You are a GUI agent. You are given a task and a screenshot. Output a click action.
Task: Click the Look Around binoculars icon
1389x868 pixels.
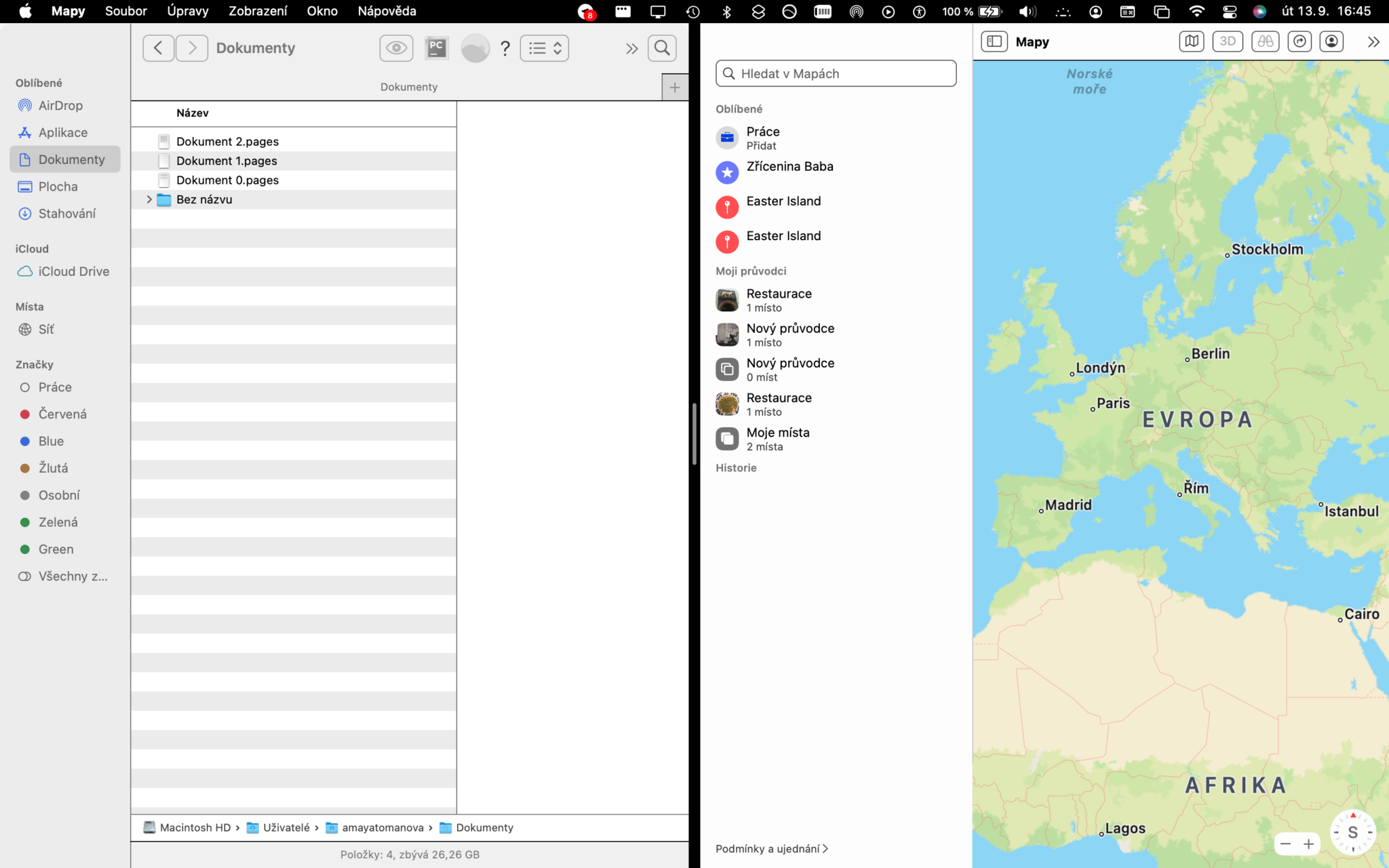(1265, 42)
